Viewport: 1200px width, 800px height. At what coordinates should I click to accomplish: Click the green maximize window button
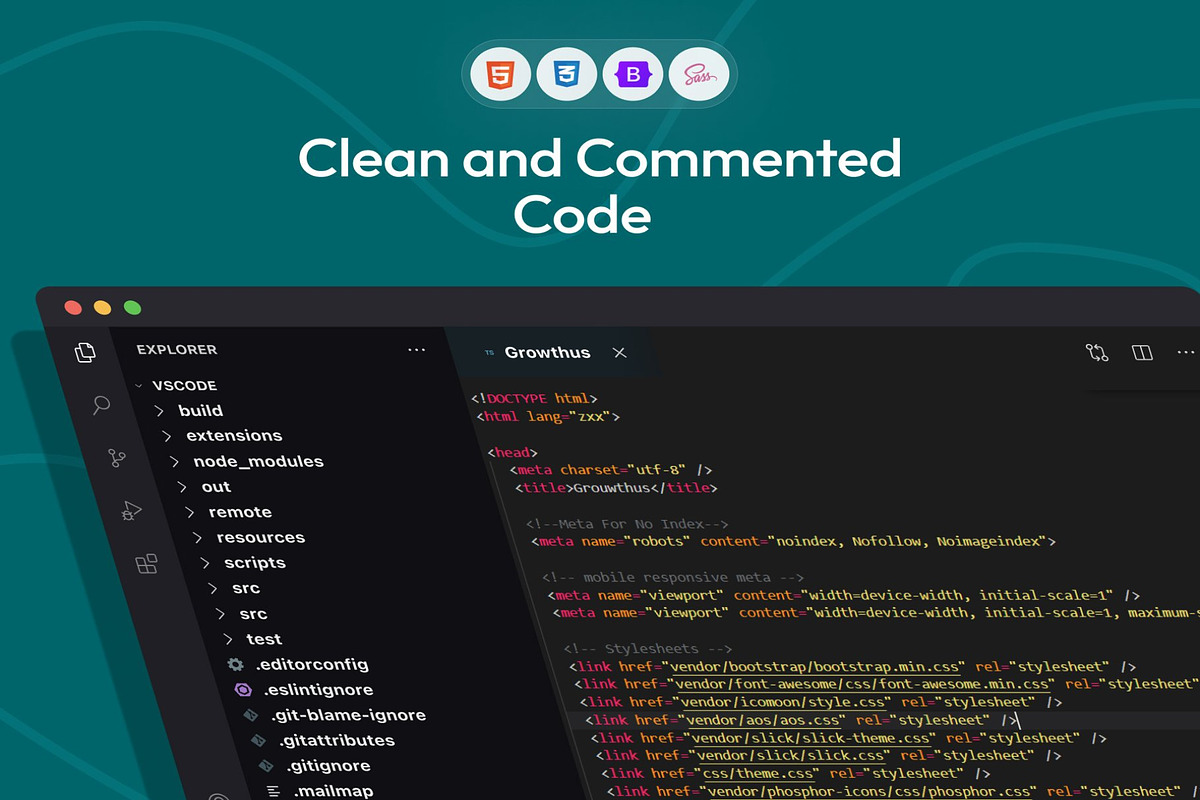pos(132,307)
